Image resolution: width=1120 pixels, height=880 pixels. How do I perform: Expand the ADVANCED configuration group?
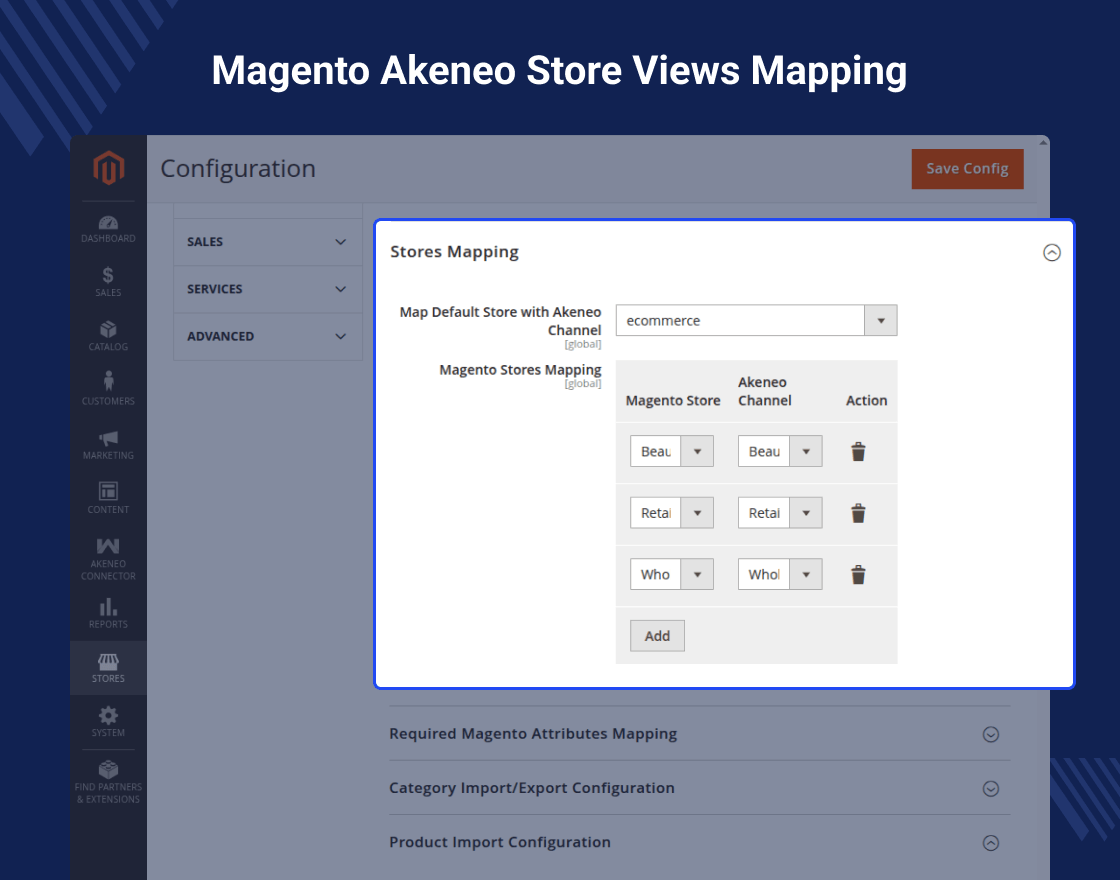point(268,336)
